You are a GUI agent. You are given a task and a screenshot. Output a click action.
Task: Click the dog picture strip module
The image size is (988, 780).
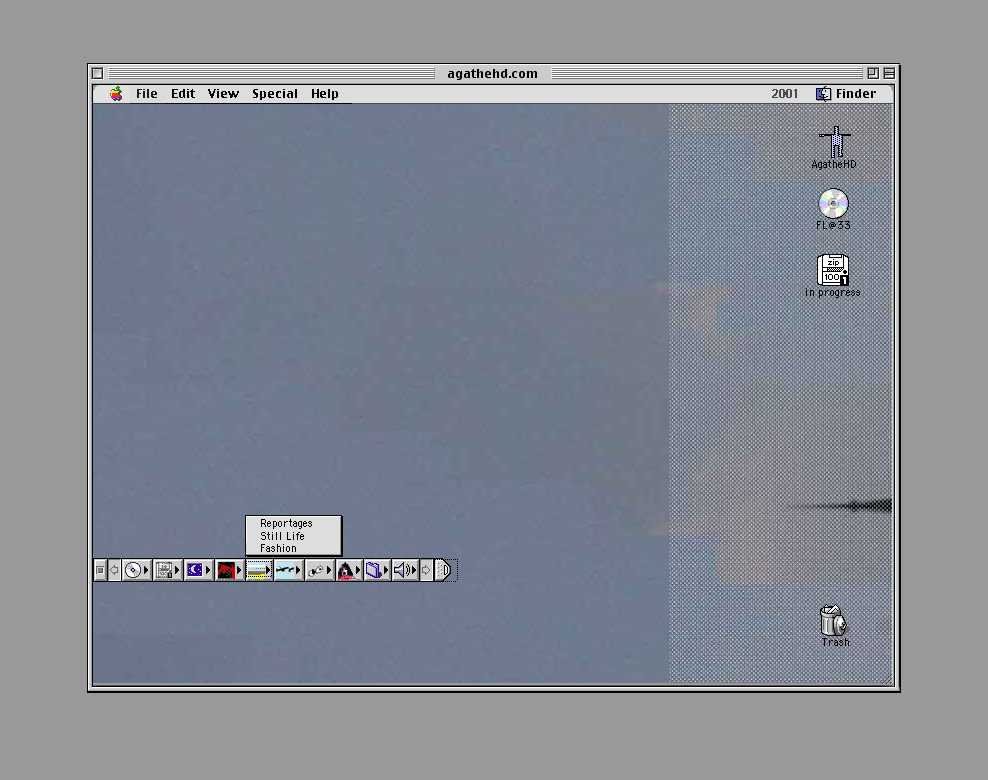349,570
